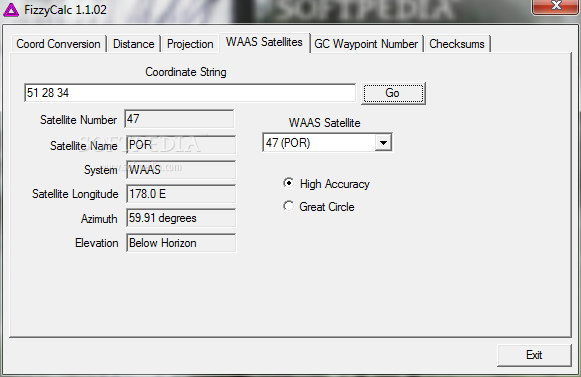The height and width of the screenshot is (377, 581).
Task: Click the Exit button
Action: click(x=534, y=355)
